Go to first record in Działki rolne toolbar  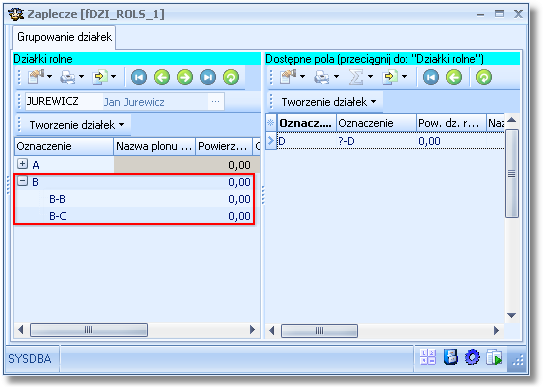click(139, 77)
